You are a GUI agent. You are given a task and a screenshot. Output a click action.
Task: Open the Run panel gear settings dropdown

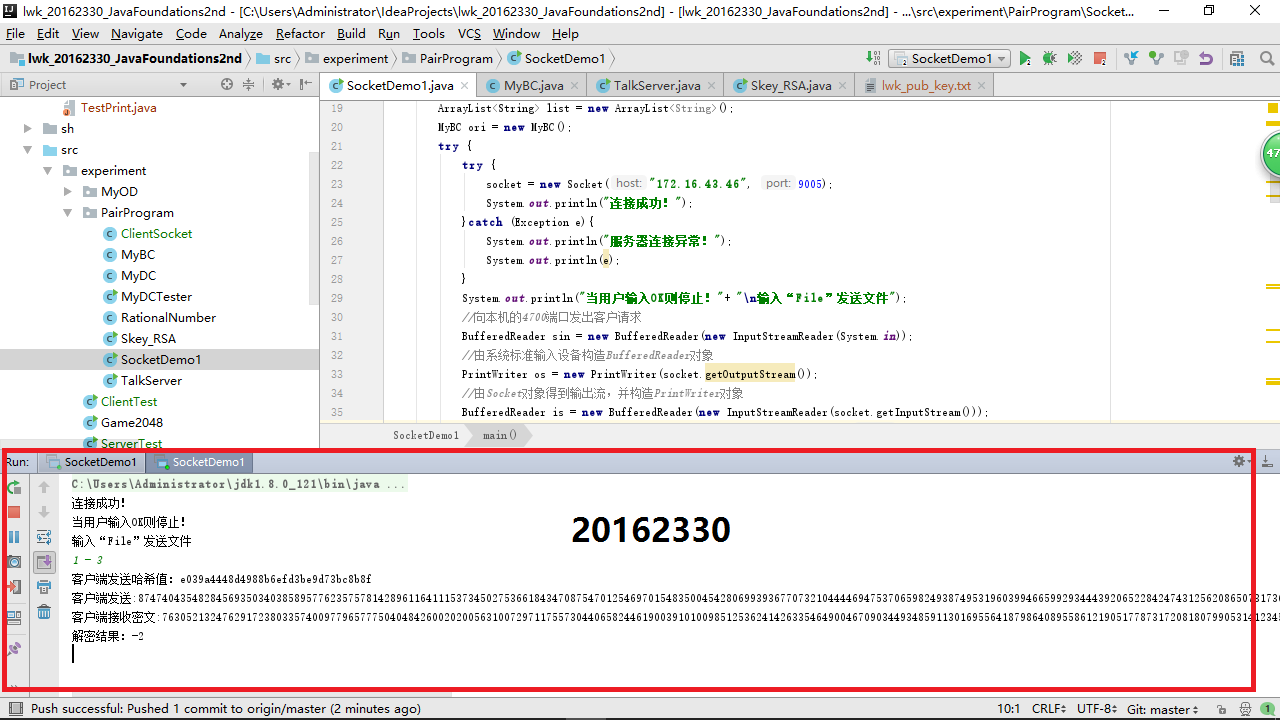coord(1241,462)
